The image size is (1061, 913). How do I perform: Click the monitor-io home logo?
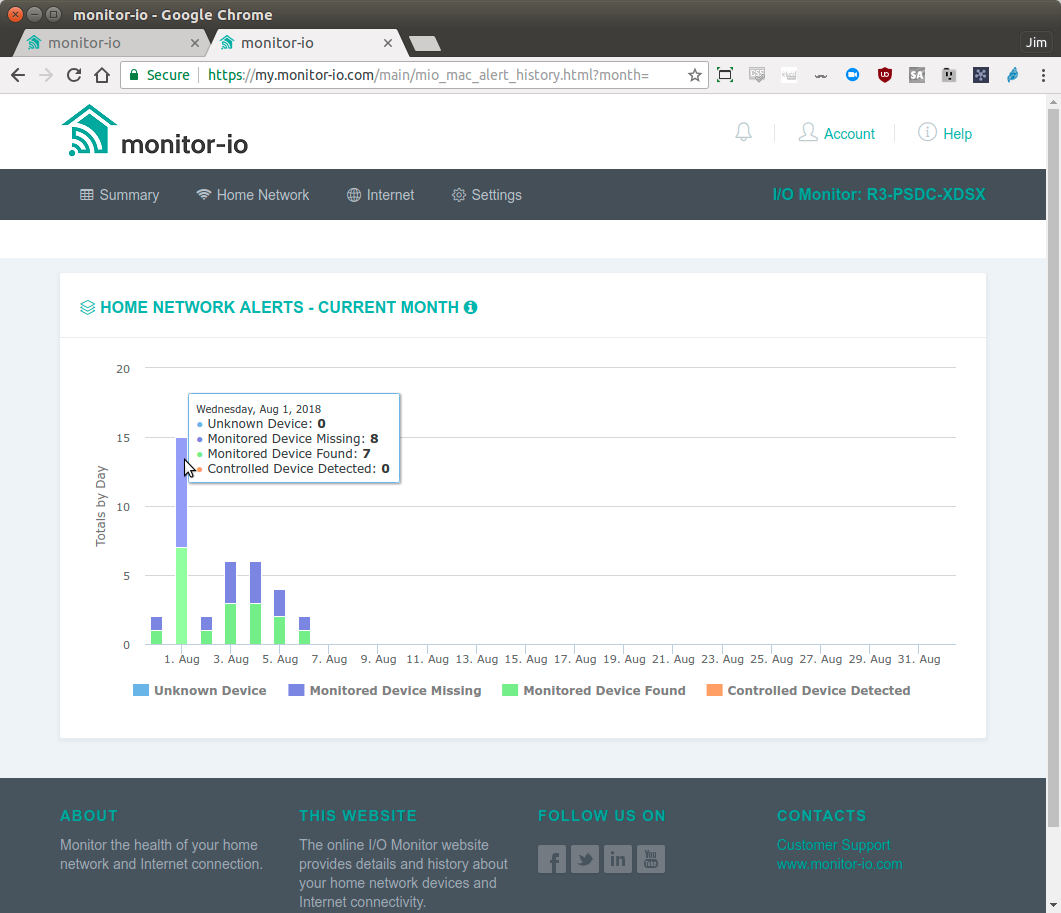153,131
